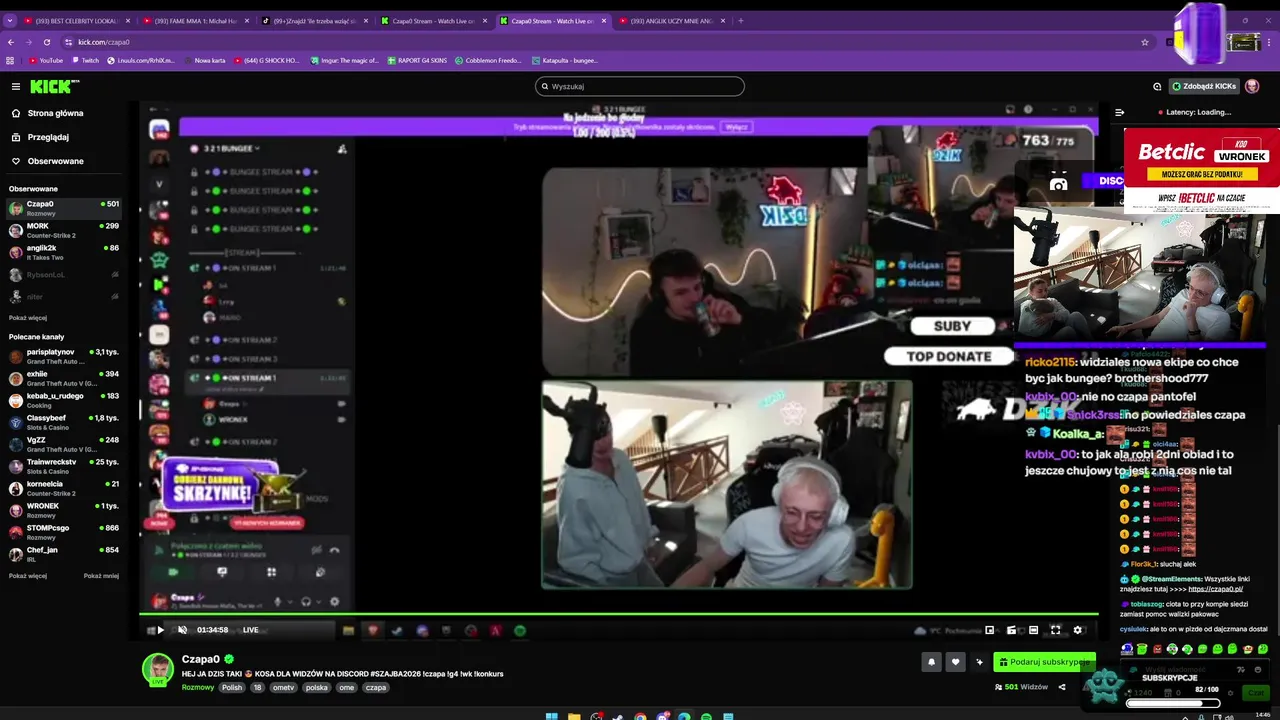Viewport: 1280px width, 720px height.
Task: Unmute the stream volume icon
Action: pyautogui.click(x=182, y=630)
